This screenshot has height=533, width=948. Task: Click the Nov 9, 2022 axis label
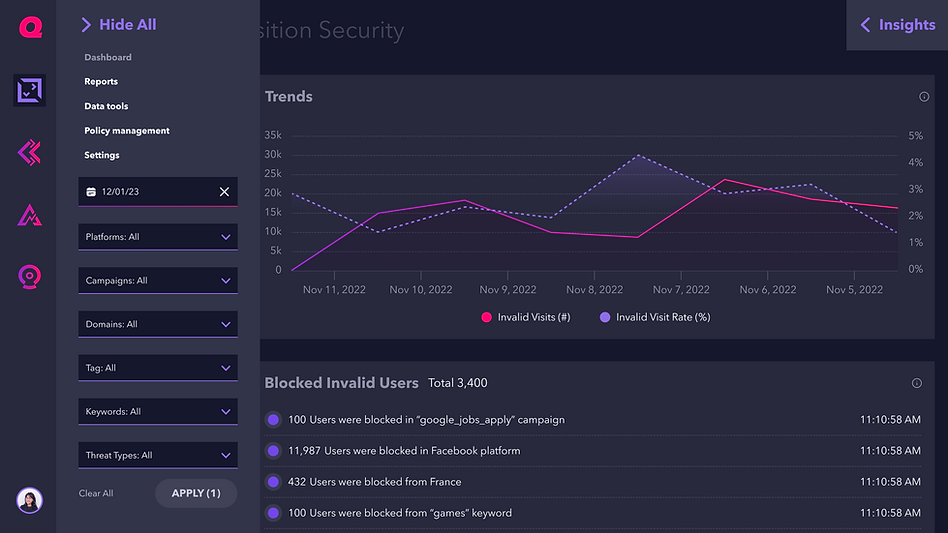[x=508, y=289]
